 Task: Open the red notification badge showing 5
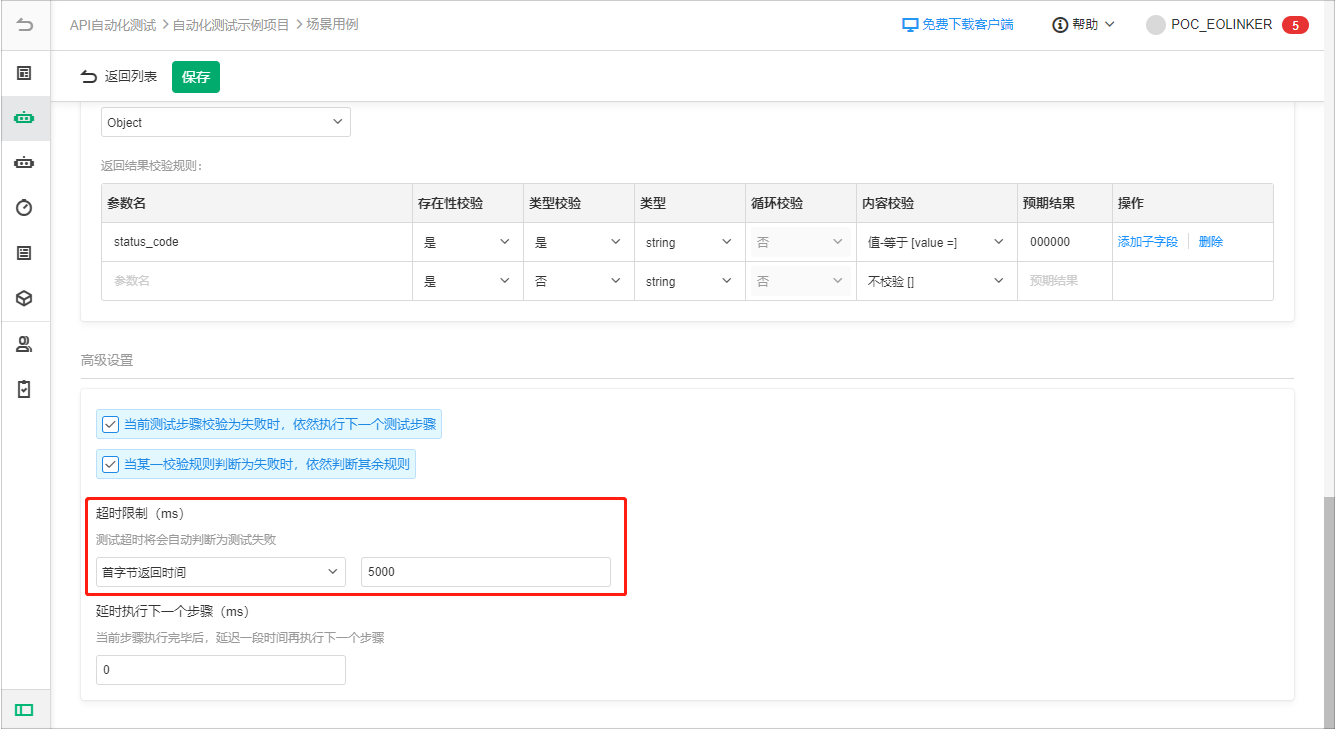click(1295, 25)
